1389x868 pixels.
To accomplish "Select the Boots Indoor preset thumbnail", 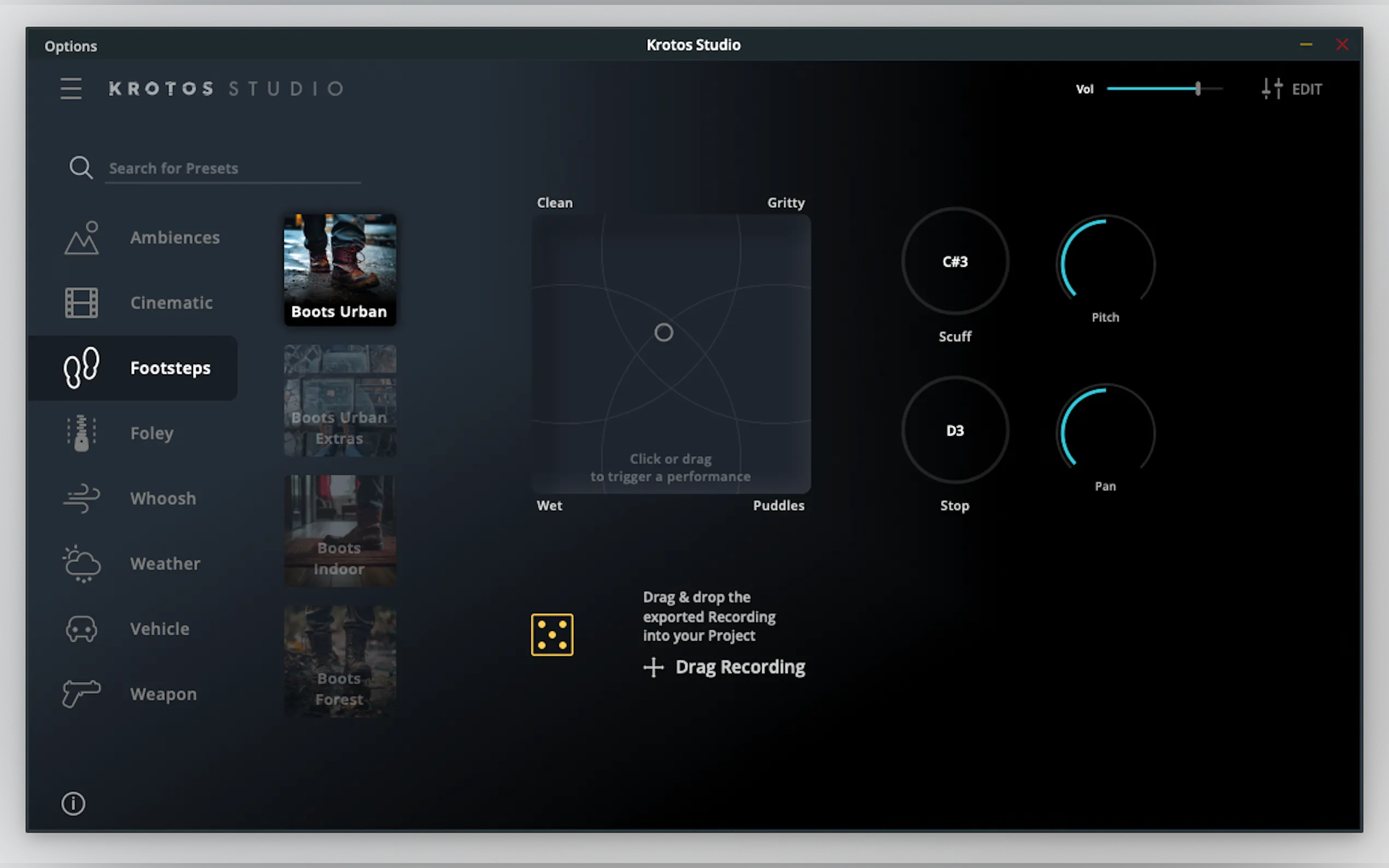I will (x=340, y=530).
